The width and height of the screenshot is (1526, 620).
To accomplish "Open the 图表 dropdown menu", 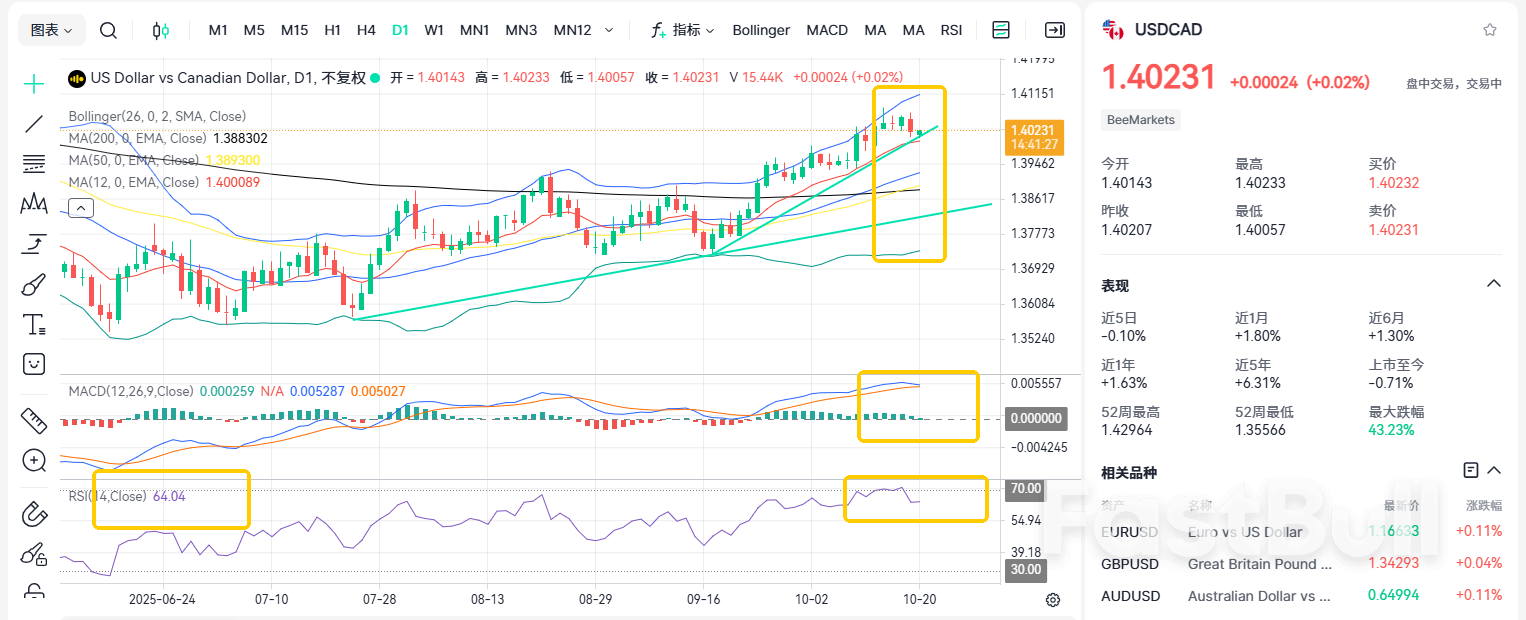I will 51,30.
